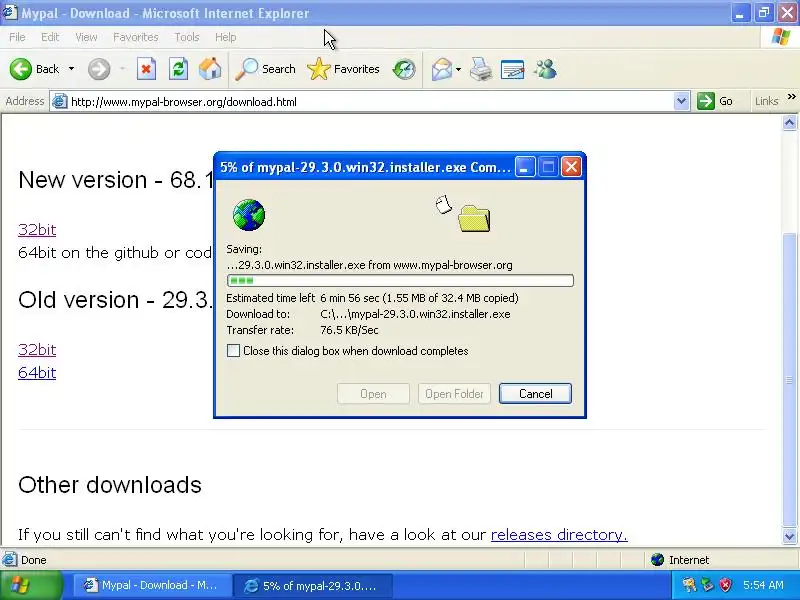Open the Edit menu
Viewport: 800px width, 600px height.
(x=50, y=37)
